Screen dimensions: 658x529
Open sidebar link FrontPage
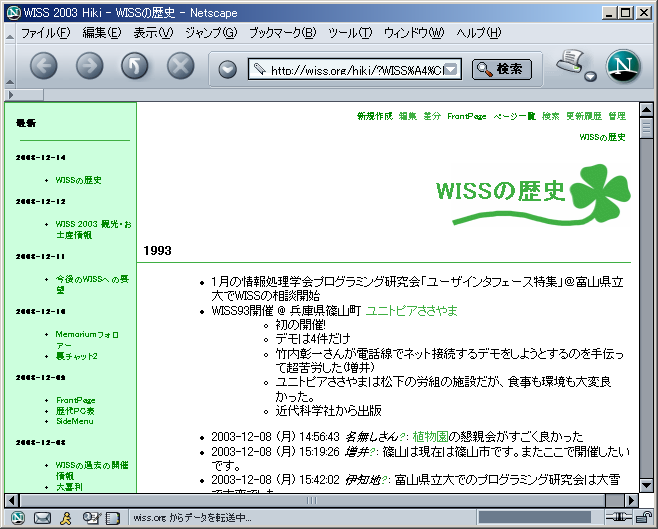click(x=76, y=400)
